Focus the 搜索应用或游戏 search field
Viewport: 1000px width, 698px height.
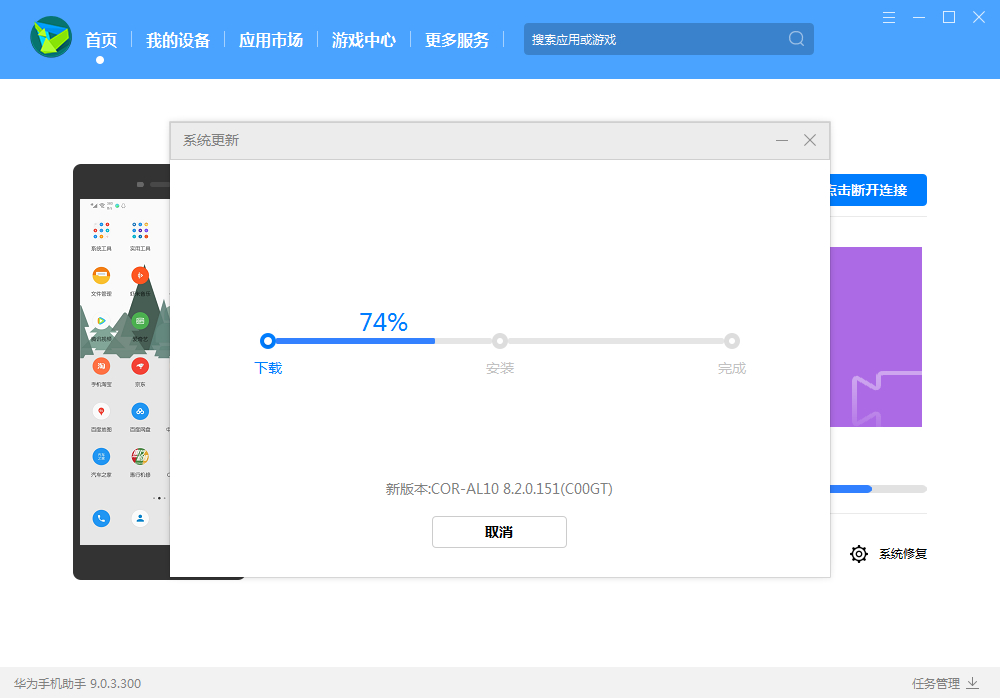[668, 39]
